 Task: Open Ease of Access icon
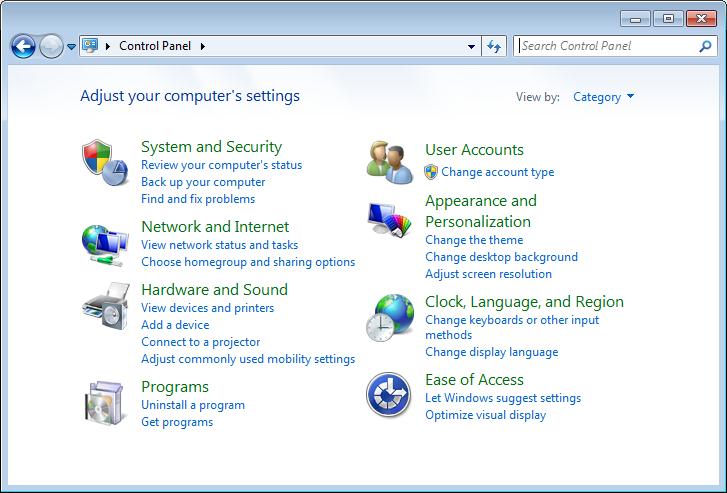[x=389, y=395]
